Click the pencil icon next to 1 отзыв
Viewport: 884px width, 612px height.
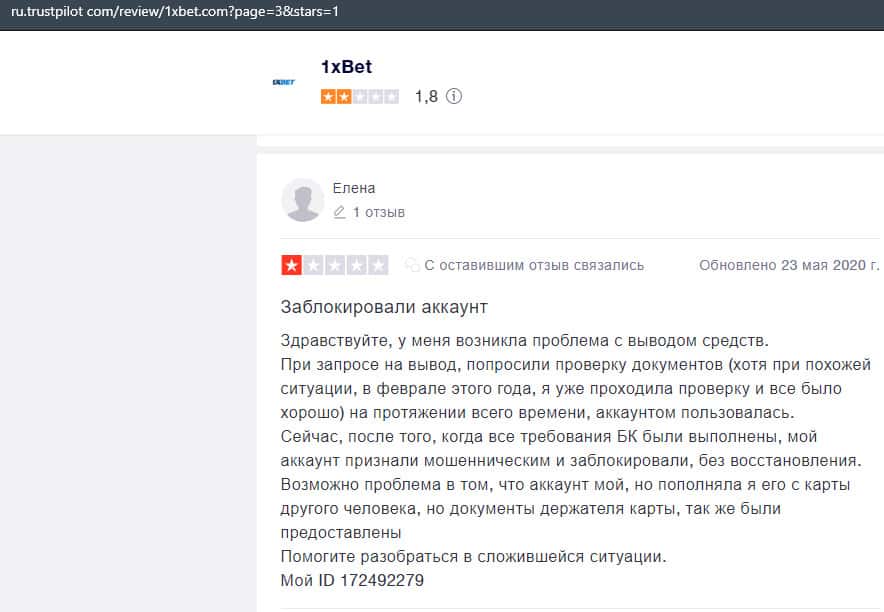(x=340, y=212)
